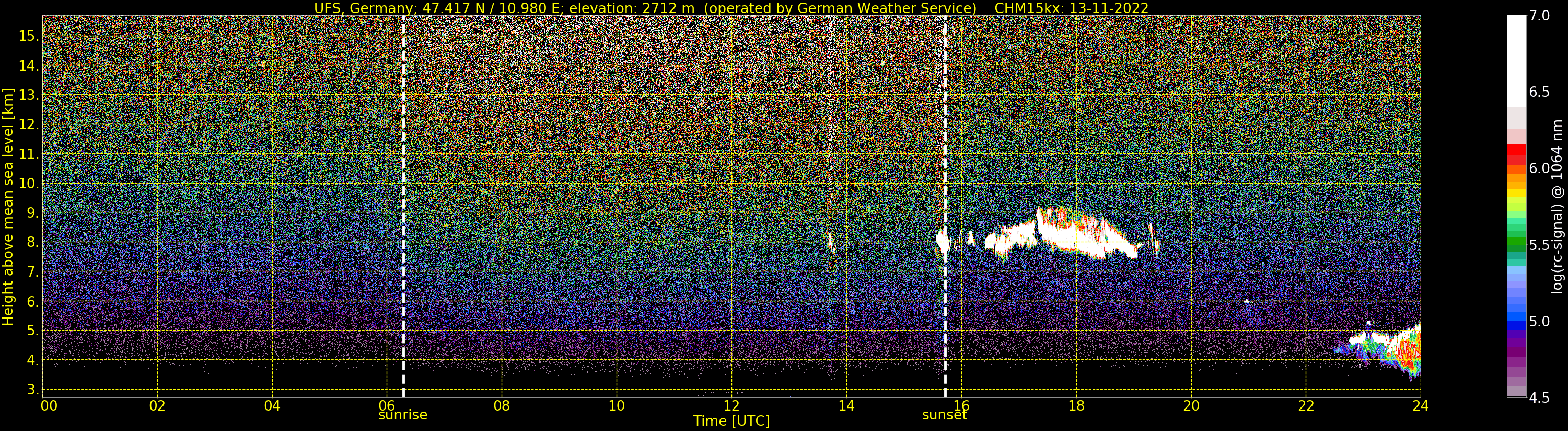Click the "3." height axis tick label
This screenshot has height=431, width=1568.
tap(32, 390)
